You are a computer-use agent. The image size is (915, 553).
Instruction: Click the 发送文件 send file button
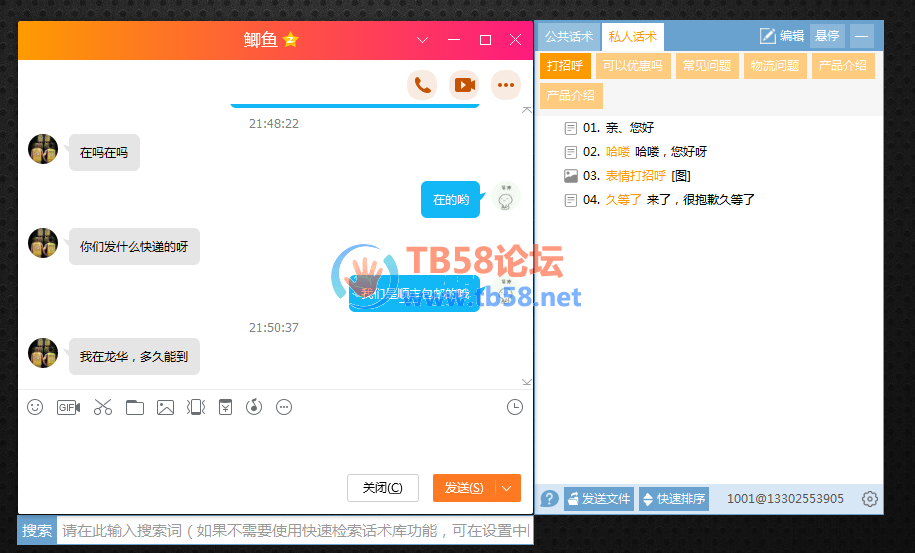(599, 499)
